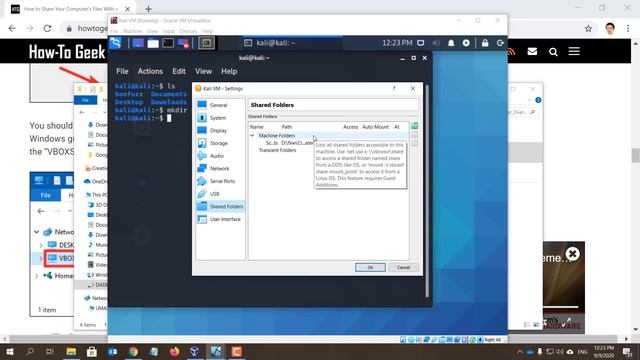This screenshot has width=640, height=360.
Task: Click the Auto Mount column header
Action: pyautogui.click(x=375, y=127)
